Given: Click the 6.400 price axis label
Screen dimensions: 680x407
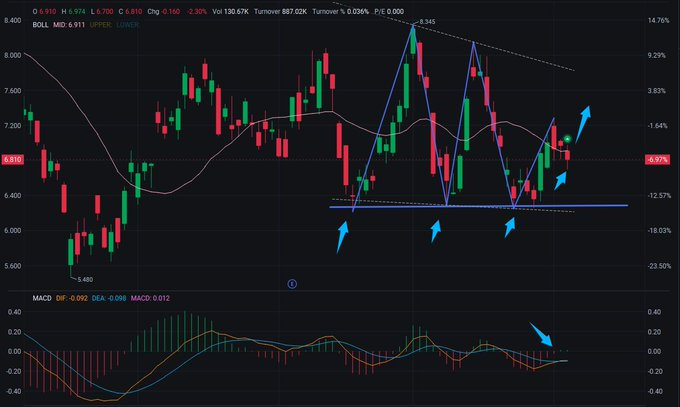Looking at the screenshot, I should [x=12, y=195].
